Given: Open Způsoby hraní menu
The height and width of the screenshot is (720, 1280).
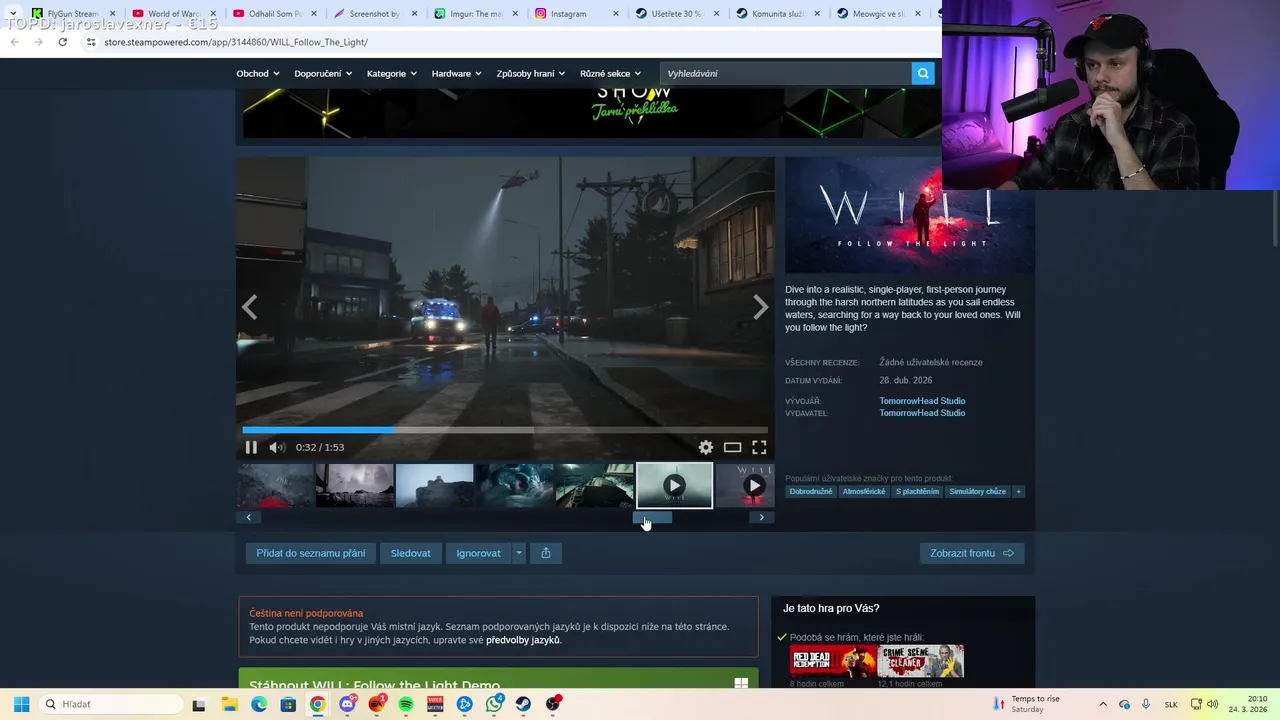Looking at the screenshot, I should pos(530,73).
